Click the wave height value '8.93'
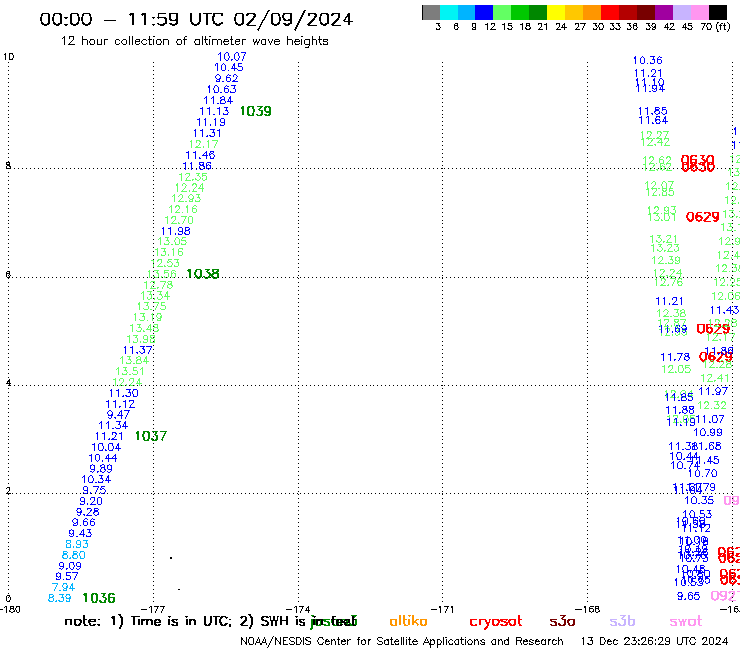 pyautogui.click(x=77, y=544)
